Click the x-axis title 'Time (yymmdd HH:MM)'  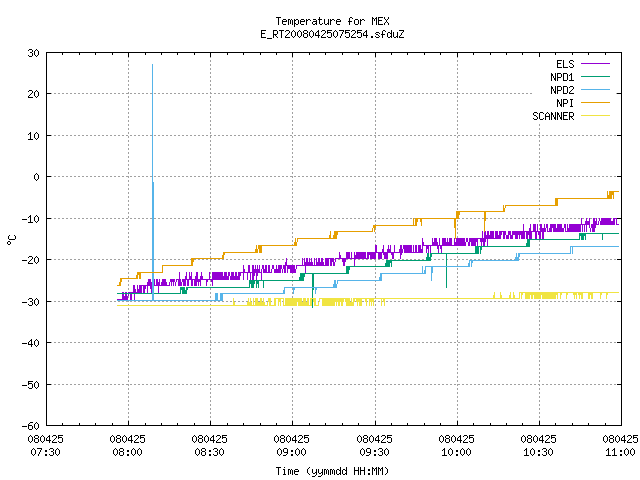click(332, 471)
